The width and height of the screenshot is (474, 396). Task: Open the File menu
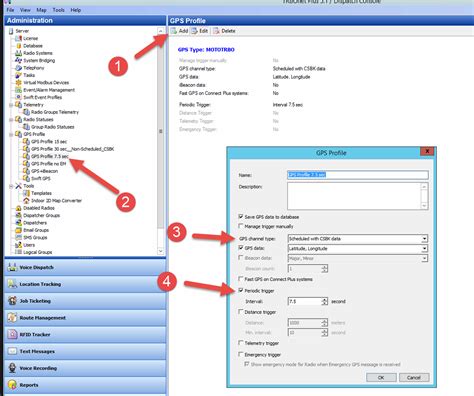click(x=10, y=10)
